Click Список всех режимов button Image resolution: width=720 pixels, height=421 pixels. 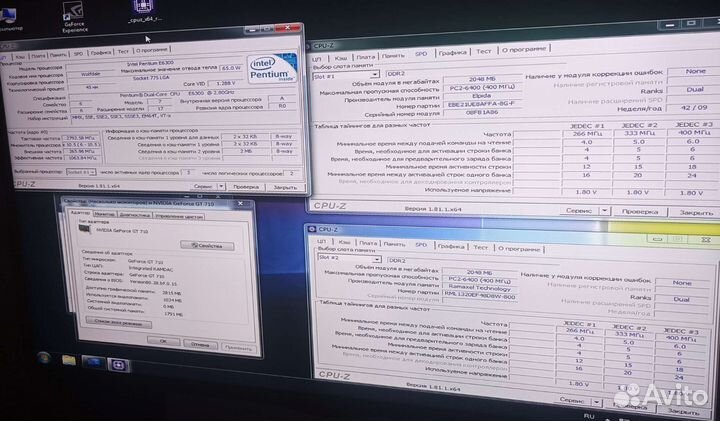pyautogui.click(x=118, y=322)
